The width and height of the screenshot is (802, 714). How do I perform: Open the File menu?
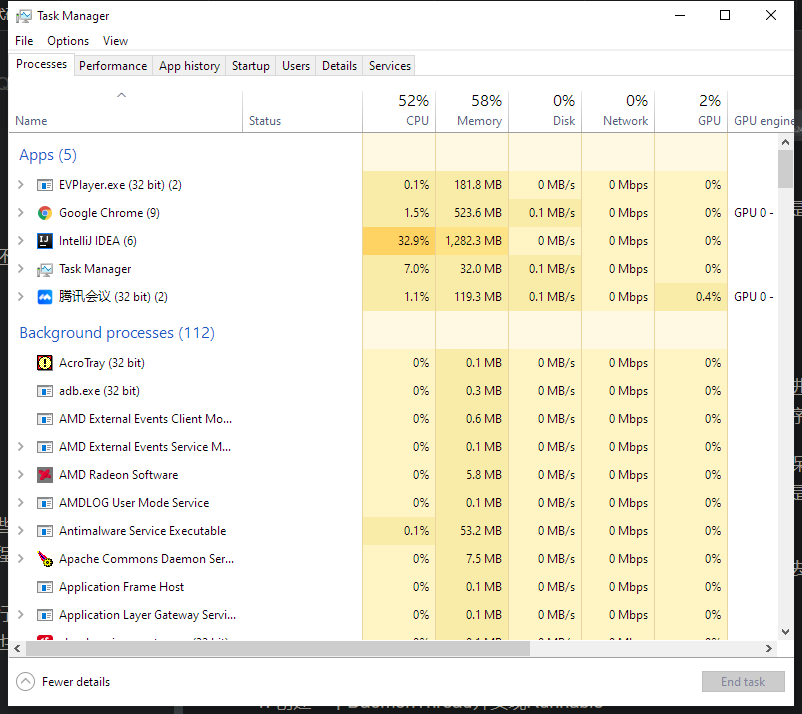pyautogui.click(x=24, y=41)
